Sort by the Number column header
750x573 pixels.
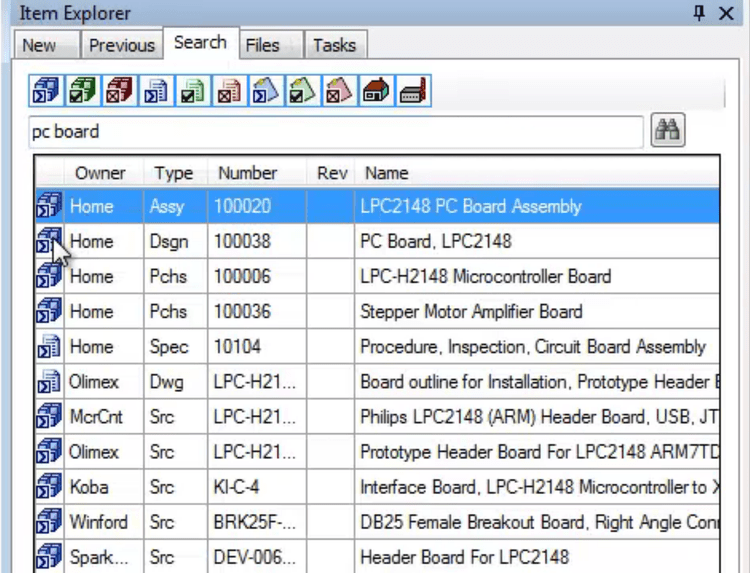coord(256,173)
